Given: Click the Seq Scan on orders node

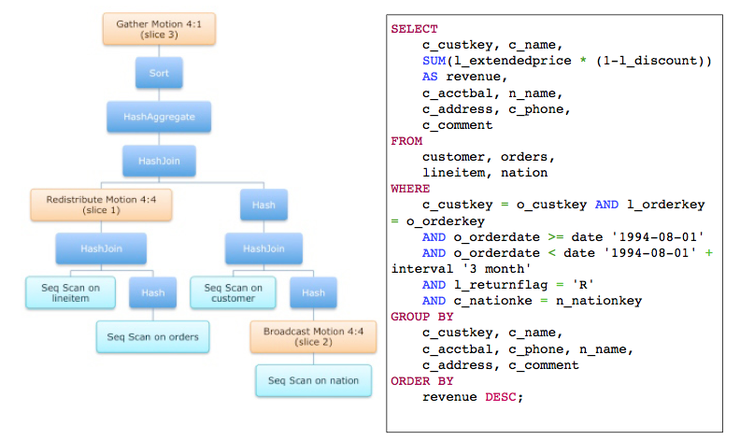Looking at the screenshot, I should (153, 336).
